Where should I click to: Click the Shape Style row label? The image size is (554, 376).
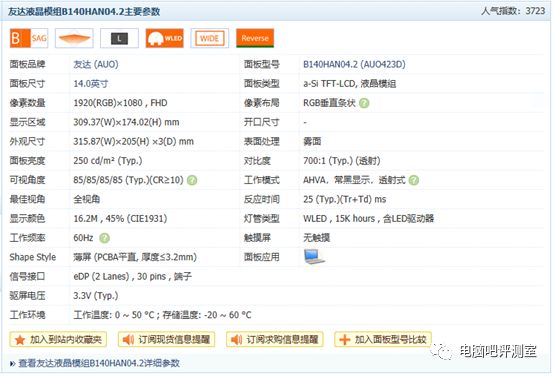33,257
